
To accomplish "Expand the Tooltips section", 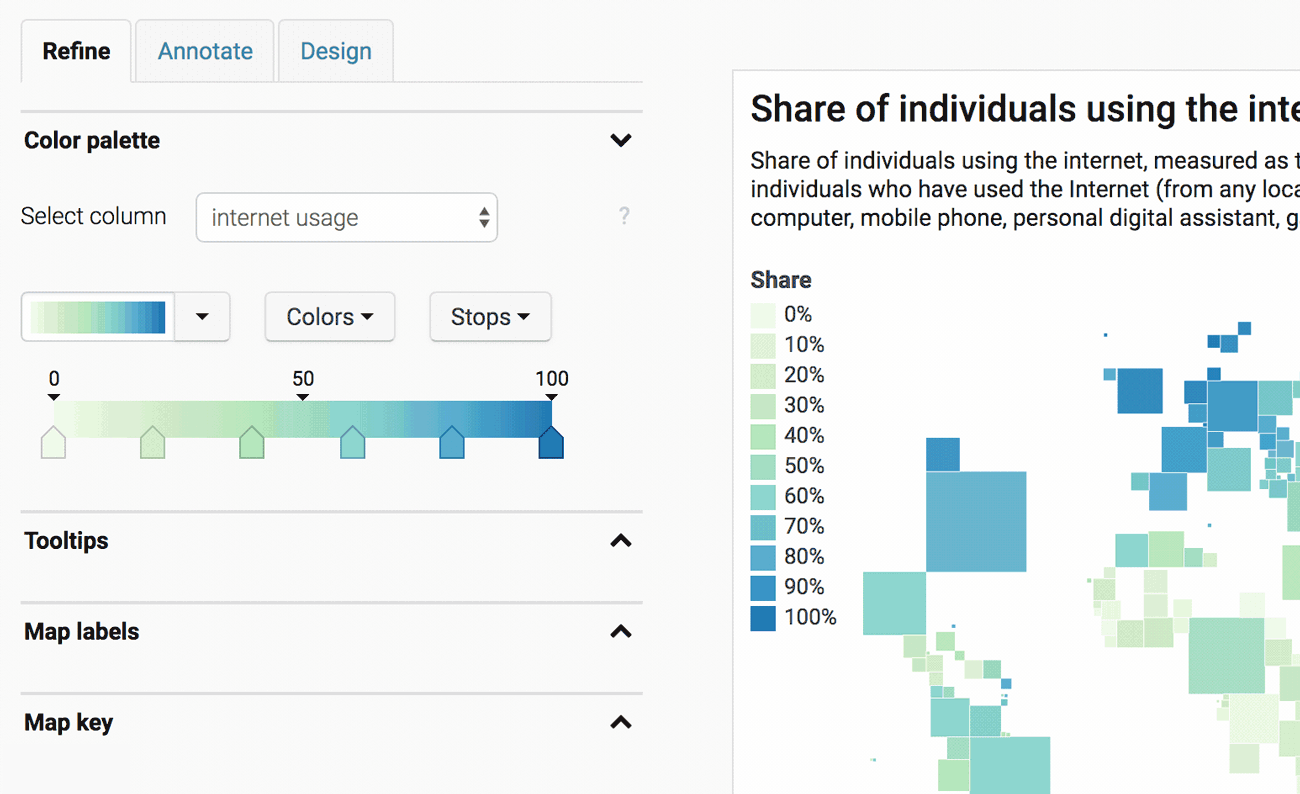I will click(620, 541).
